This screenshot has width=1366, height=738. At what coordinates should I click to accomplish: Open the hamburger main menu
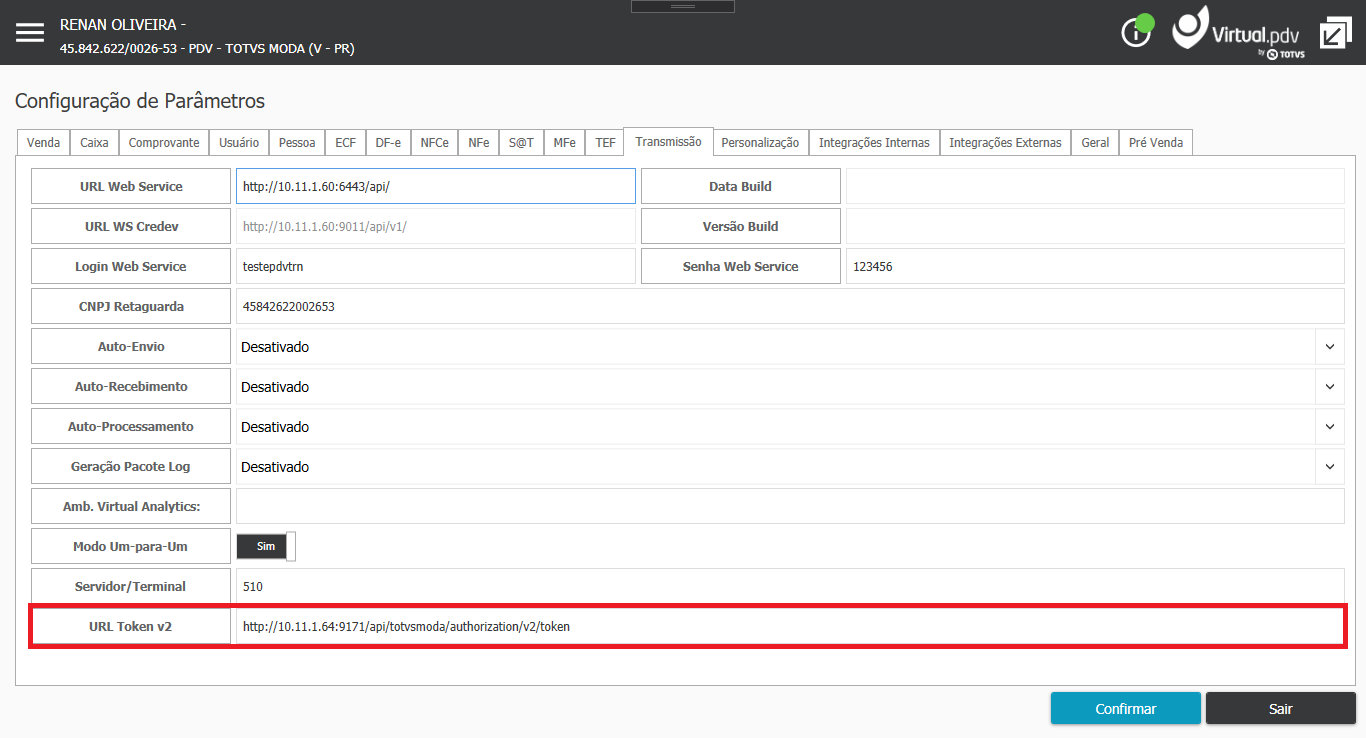click(30, 32)
